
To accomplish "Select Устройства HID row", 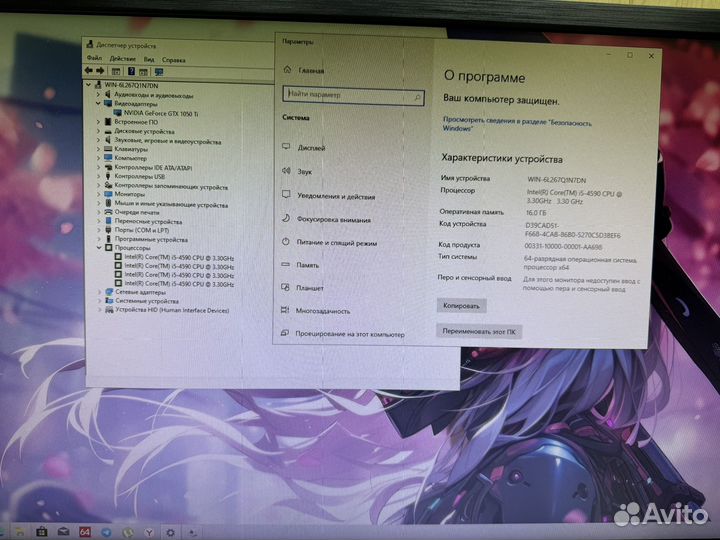I will (x=167, y=310).
